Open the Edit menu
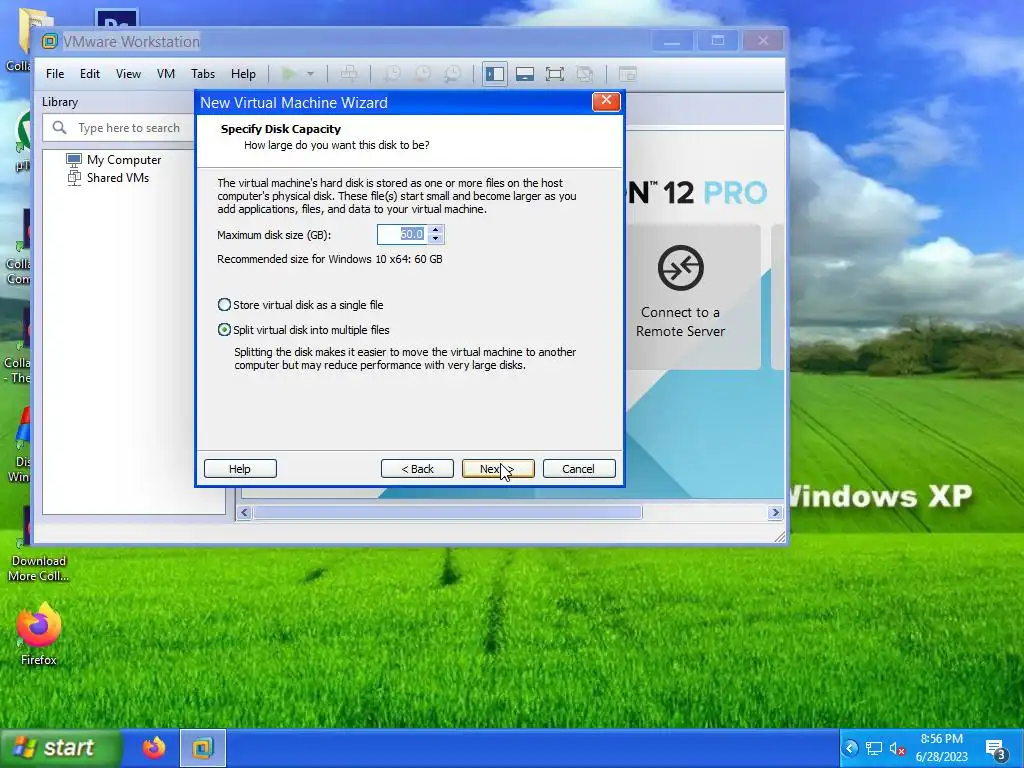The width and height of the screenshot is (1024, 768). coord(89,74)
